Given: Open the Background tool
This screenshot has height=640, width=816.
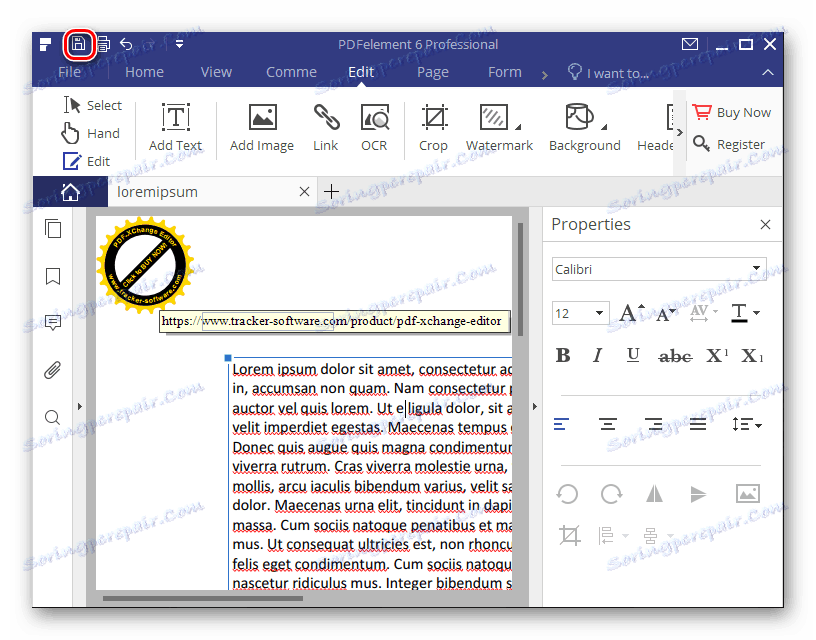Looking at the screenshot, I should click(584, 127).
